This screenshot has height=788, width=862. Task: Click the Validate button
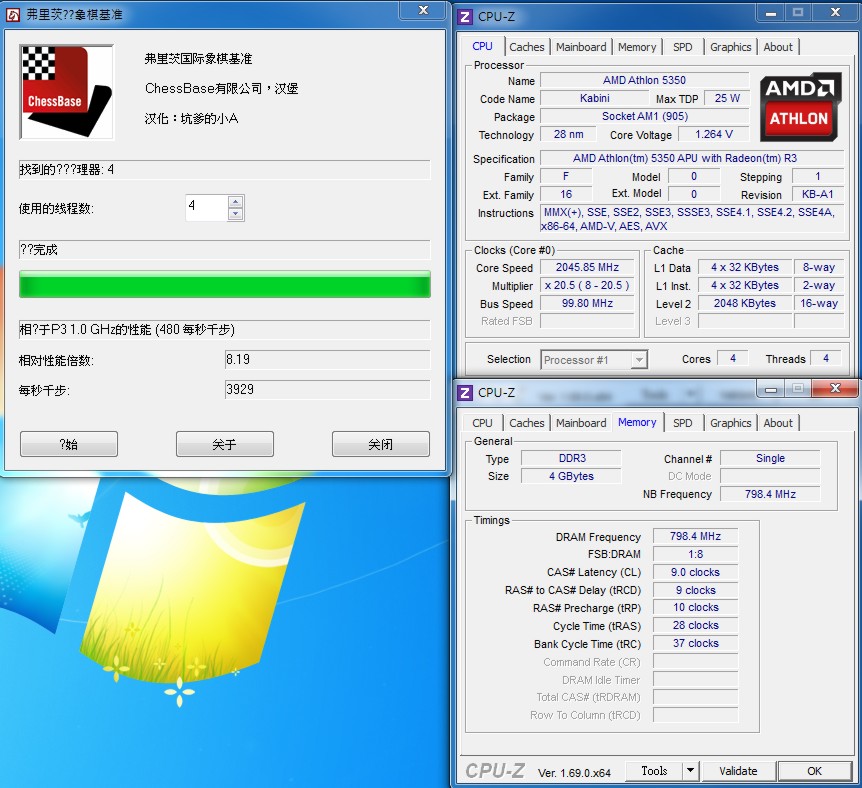click(738, 771)
